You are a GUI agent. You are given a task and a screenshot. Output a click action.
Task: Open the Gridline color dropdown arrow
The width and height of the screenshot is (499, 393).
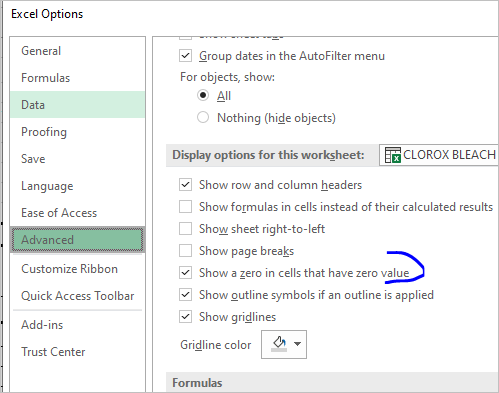[x=298, y=344]
